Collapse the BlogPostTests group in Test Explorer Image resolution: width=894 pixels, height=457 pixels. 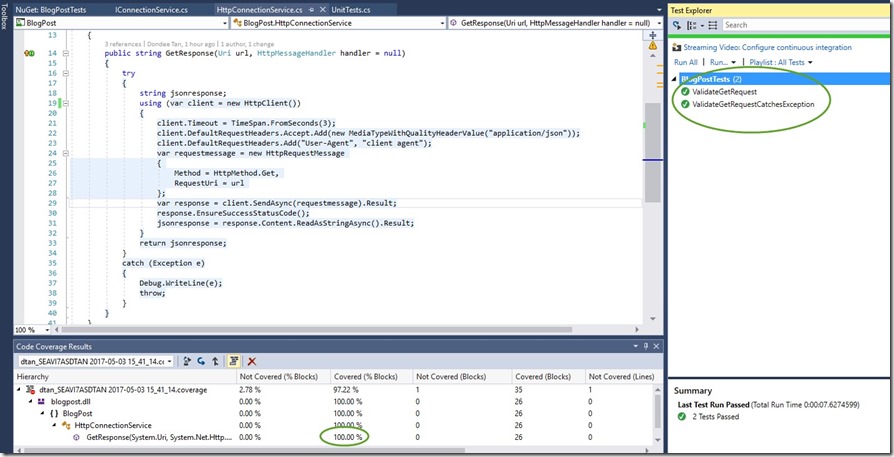tap(674, 79)
